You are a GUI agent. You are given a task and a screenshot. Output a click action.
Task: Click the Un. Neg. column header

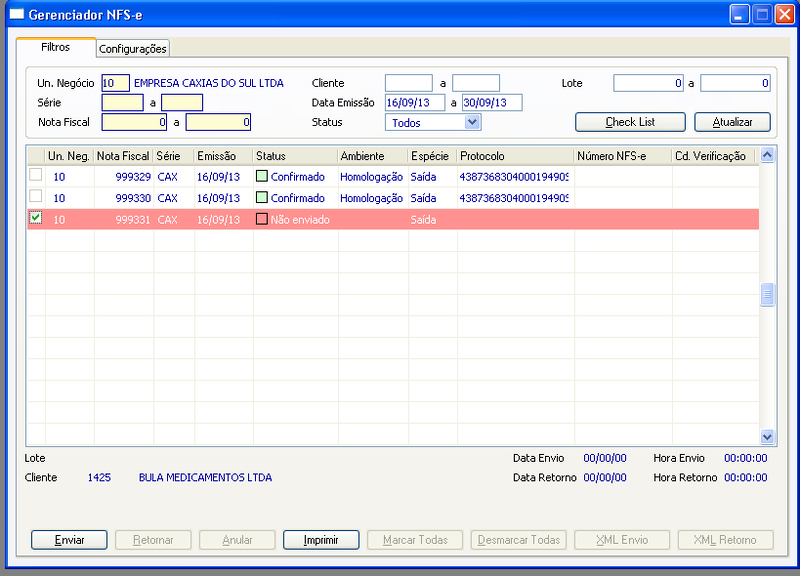[69, 156]
